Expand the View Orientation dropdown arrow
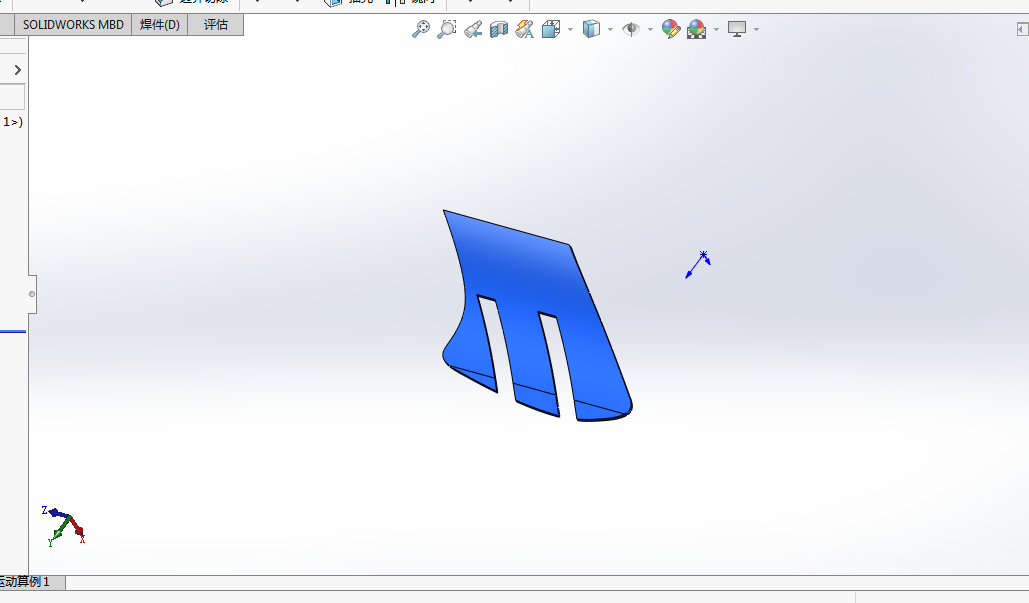Viewport: 1029px width, 603px height. [570, 30]
